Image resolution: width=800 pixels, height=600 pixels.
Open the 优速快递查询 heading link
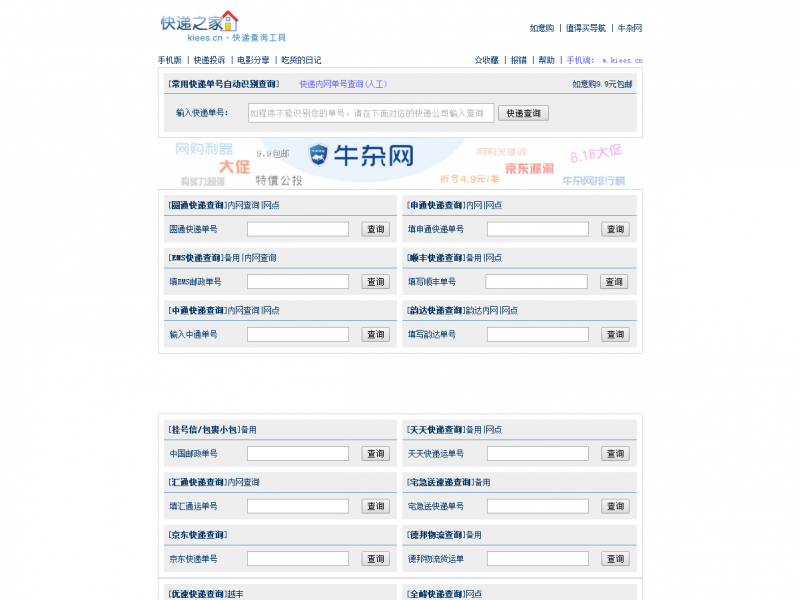coord(197,594)
